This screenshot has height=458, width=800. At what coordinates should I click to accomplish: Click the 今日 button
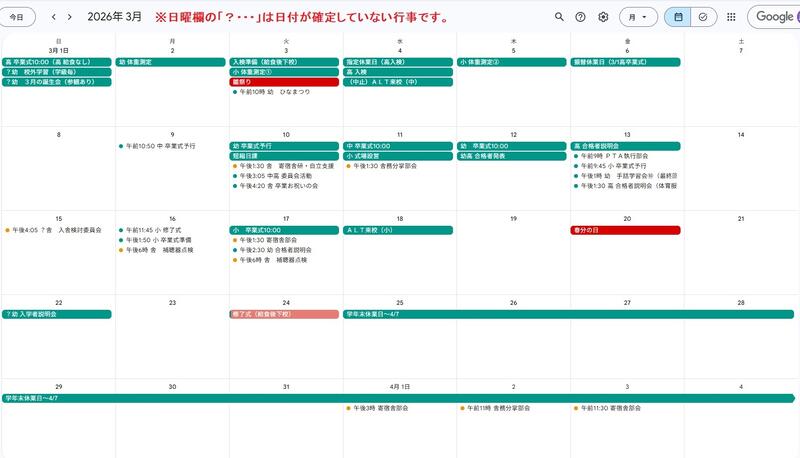pos(17,17)
